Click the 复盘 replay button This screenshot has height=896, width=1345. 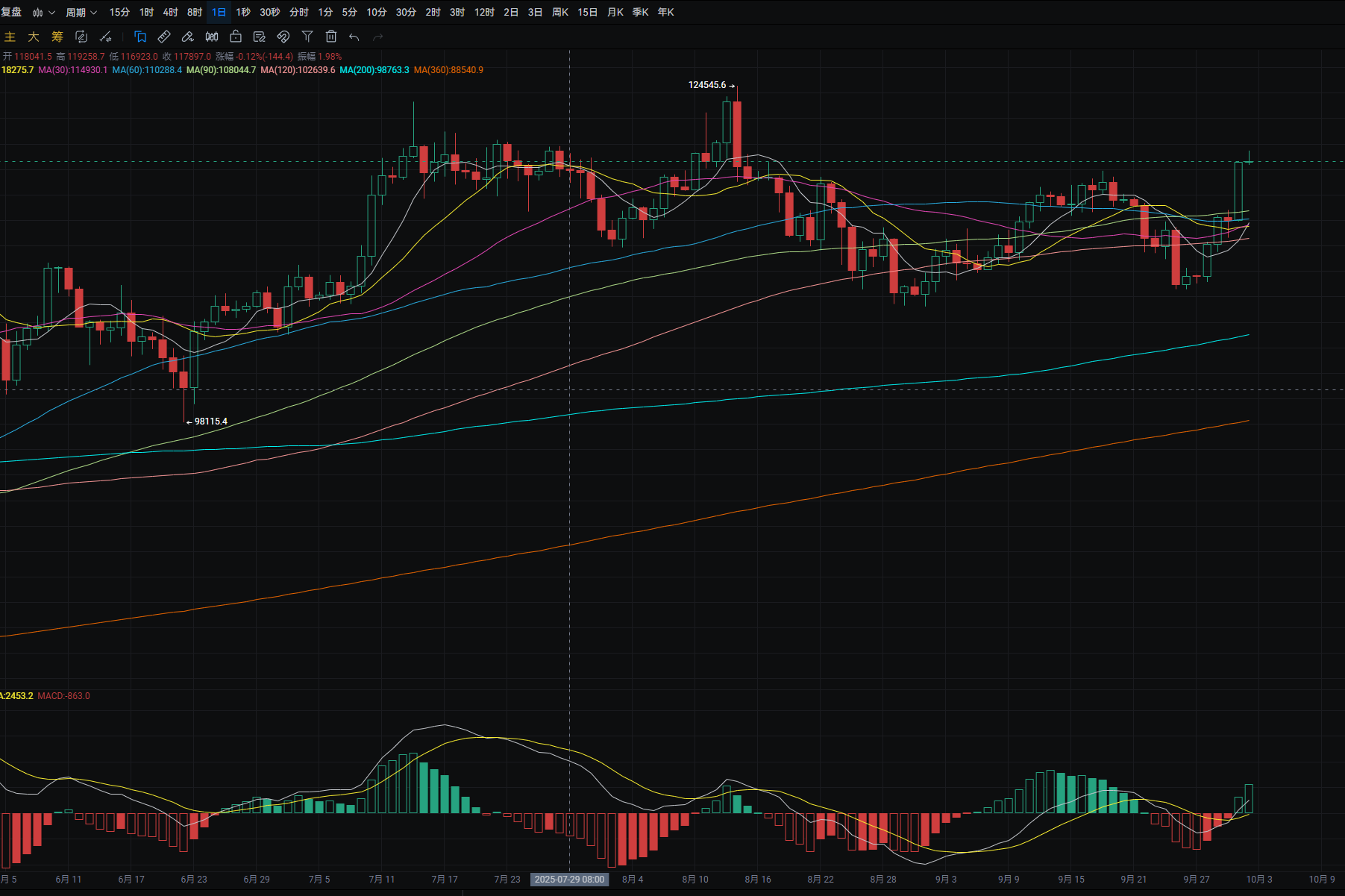tap(11, 13)
